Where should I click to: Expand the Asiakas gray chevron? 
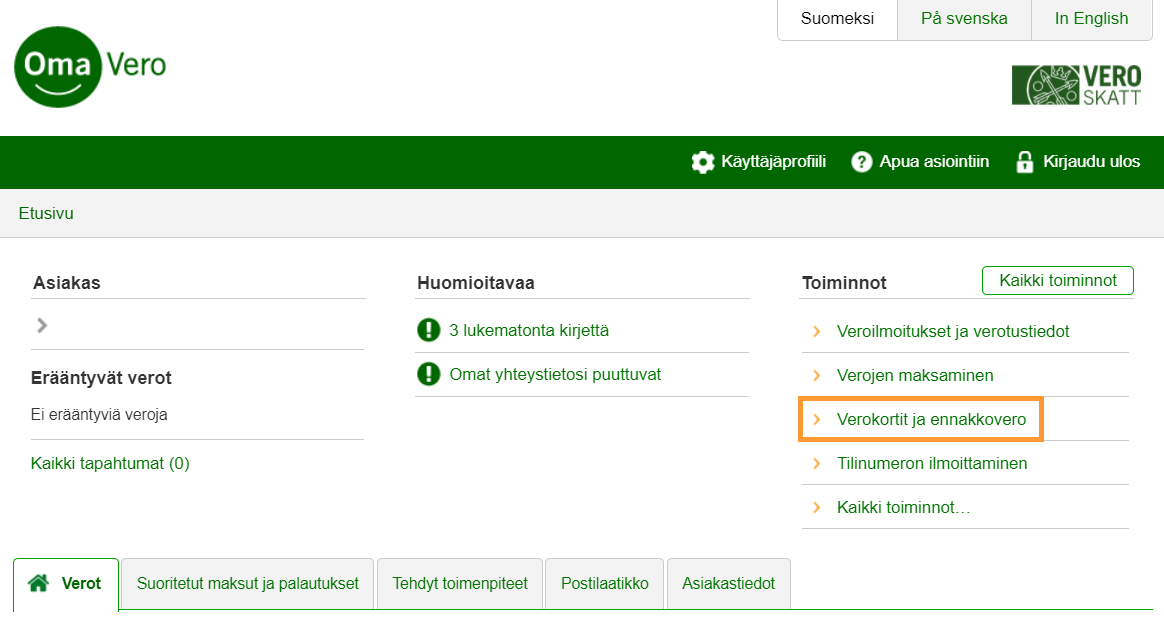[42, 325]
